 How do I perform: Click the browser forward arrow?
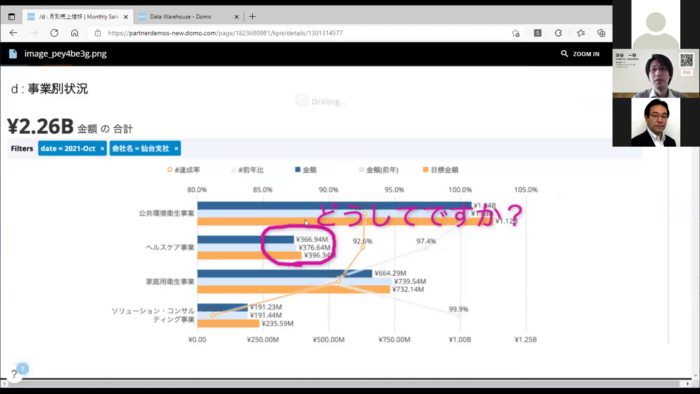point(34,33)
